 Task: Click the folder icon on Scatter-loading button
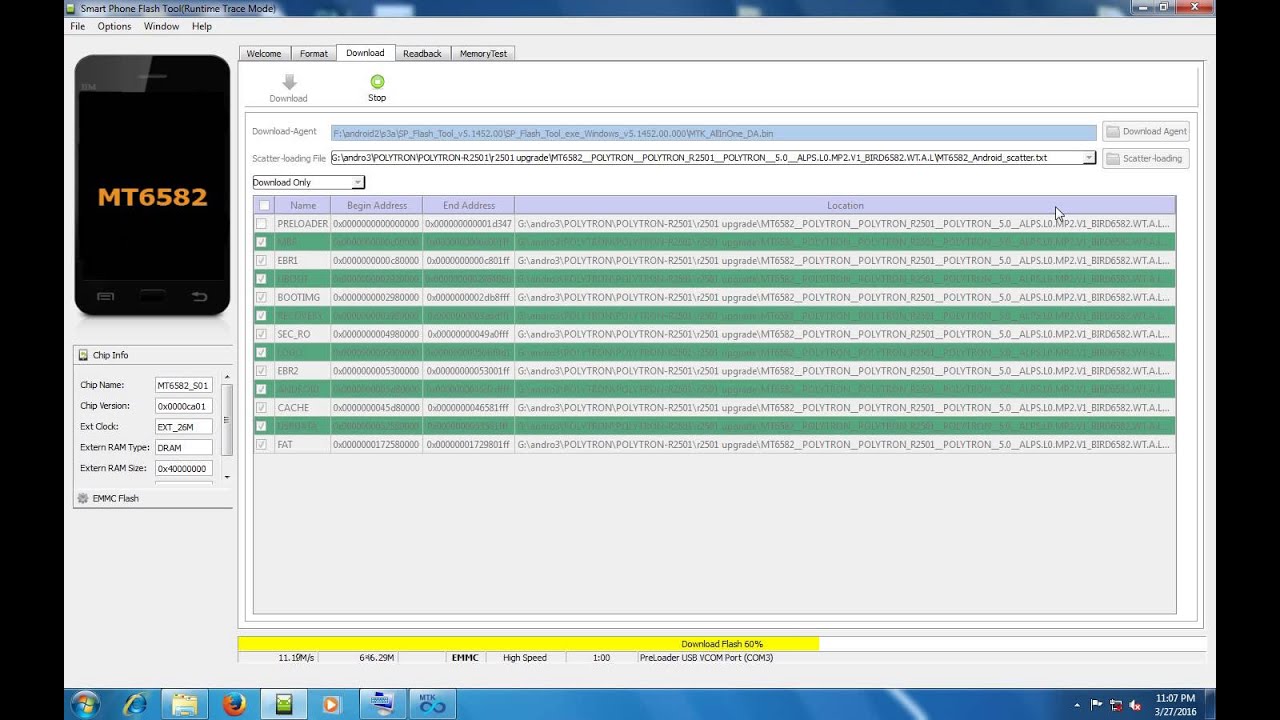click(1113, 158)
